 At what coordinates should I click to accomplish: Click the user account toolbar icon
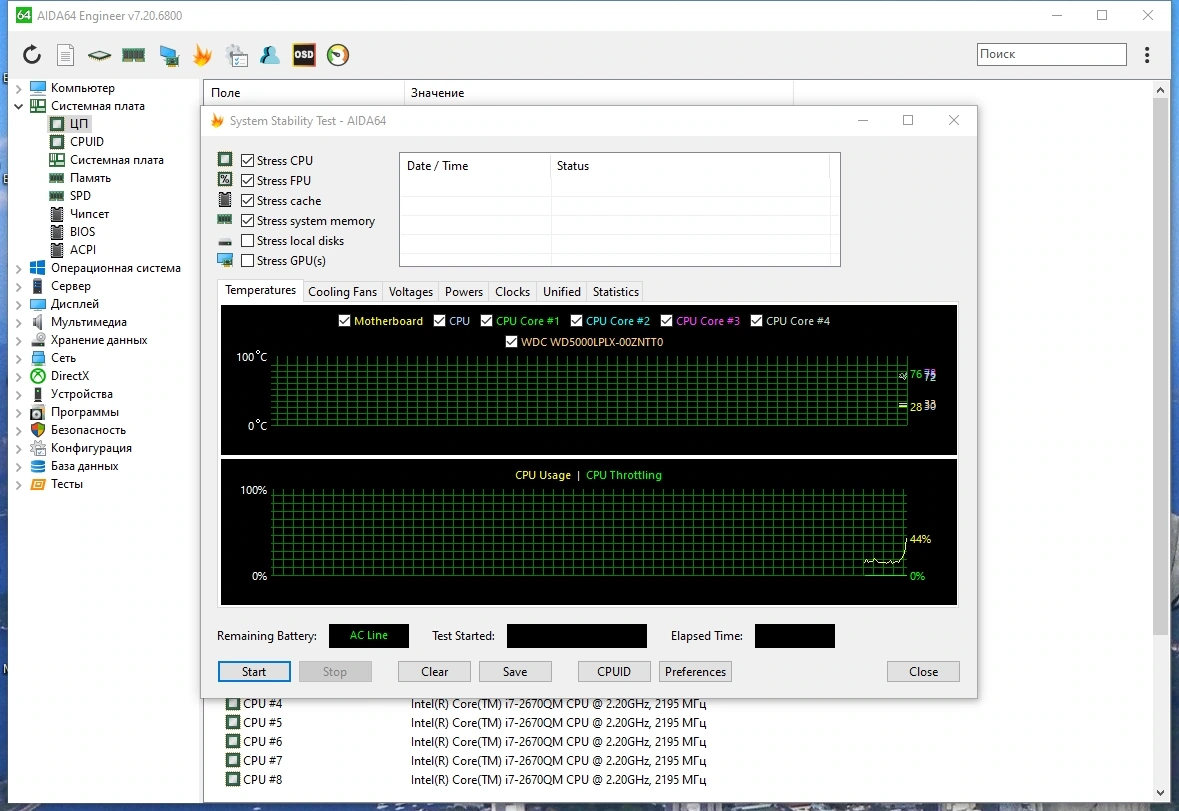(270, 55)
